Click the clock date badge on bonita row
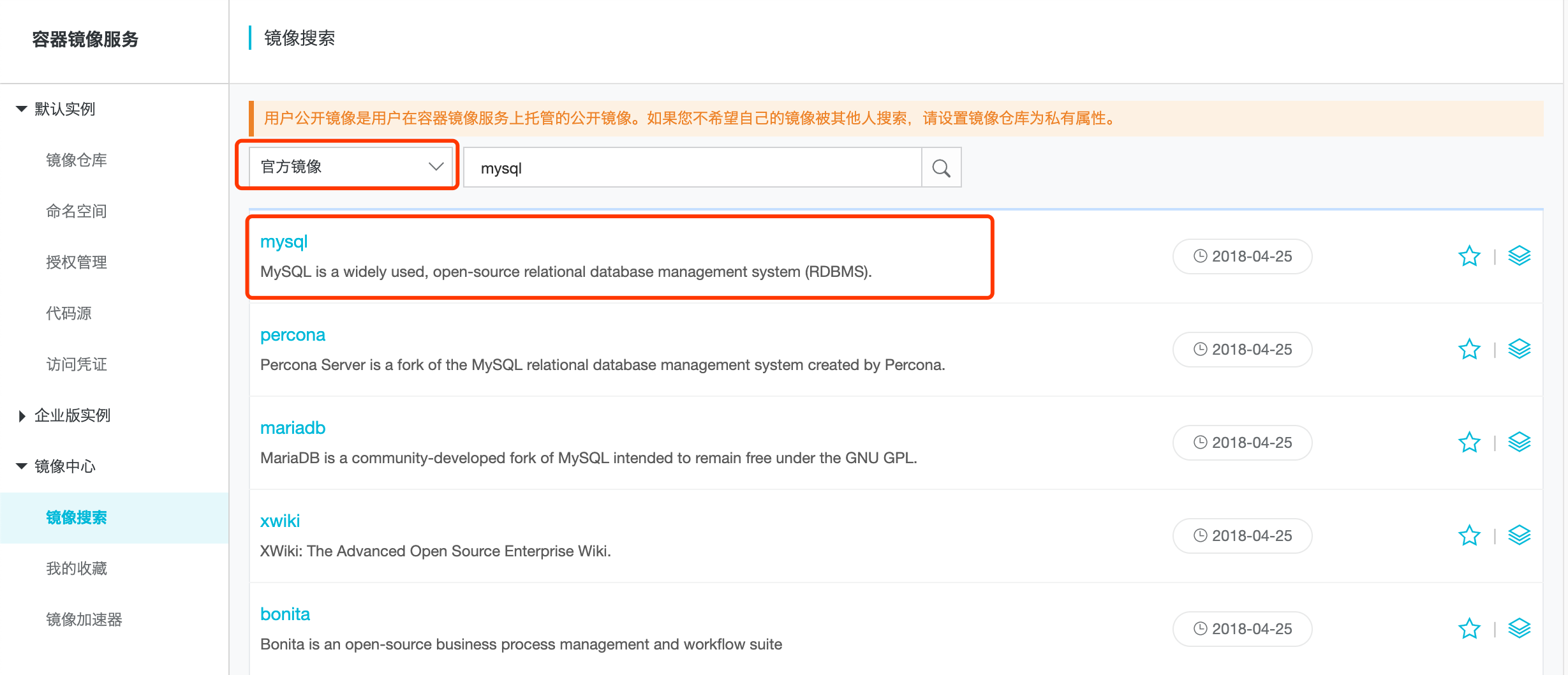Viewport: 1568px width, 675px height. pyautogui.click(x=1241, y=628)
